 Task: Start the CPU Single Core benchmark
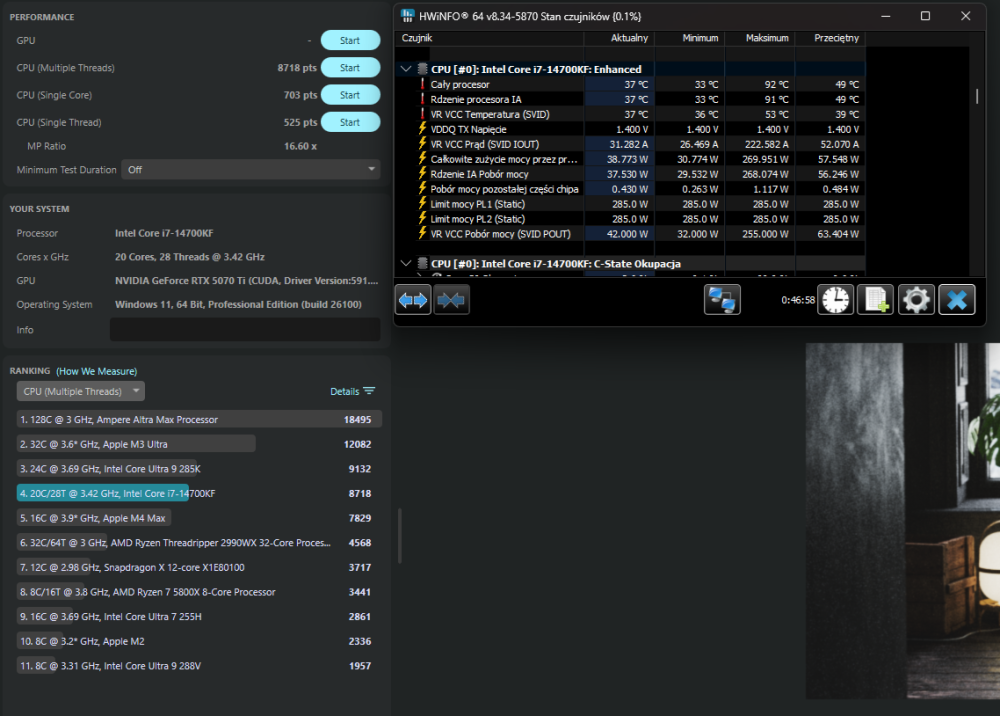tap(350, 95)
